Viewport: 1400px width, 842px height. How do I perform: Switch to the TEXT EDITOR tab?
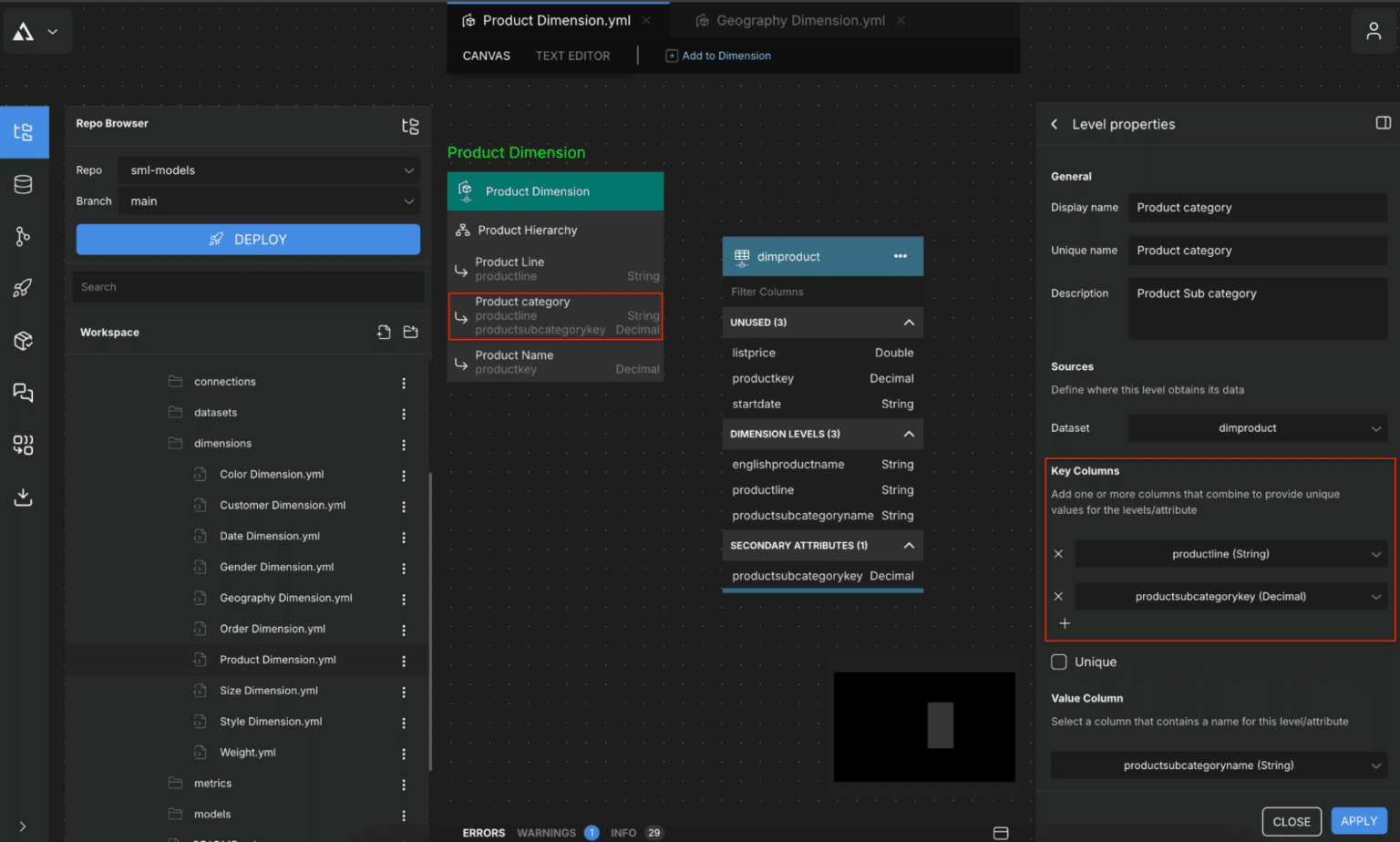click(572, 56)
